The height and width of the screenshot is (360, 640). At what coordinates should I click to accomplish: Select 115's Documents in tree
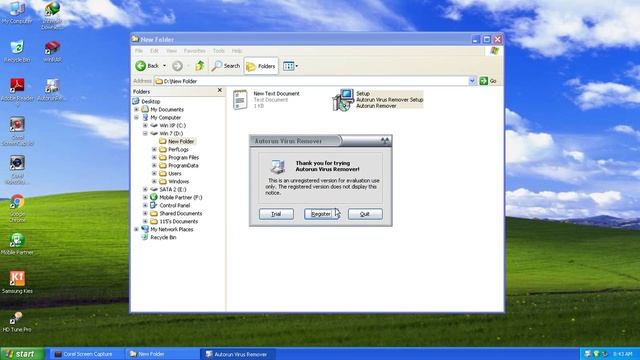pos(178,221)
